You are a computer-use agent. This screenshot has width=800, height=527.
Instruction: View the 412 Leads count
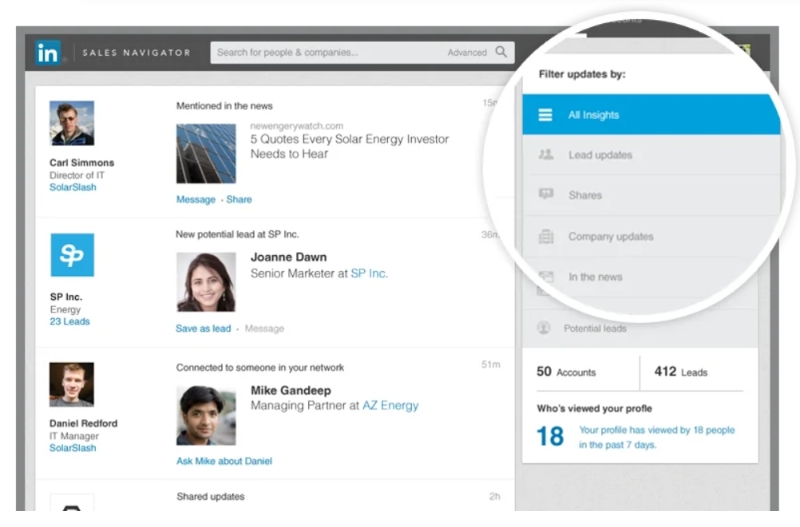point(680,372)
